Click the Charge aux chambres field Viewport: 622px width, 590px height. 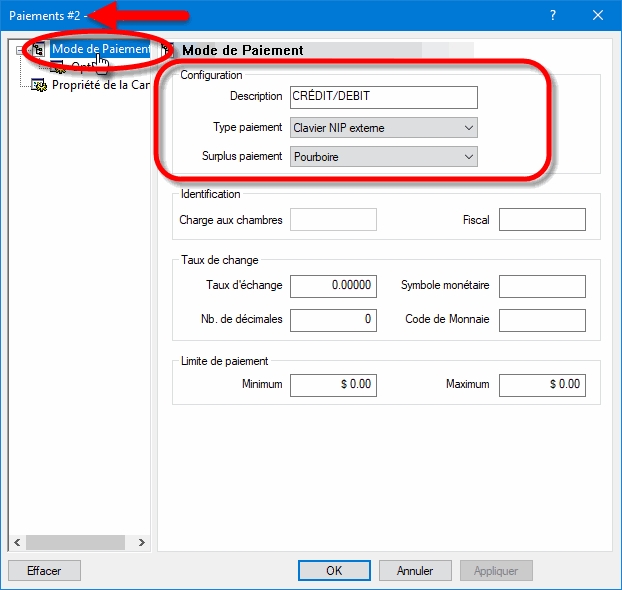coord(333,220)
